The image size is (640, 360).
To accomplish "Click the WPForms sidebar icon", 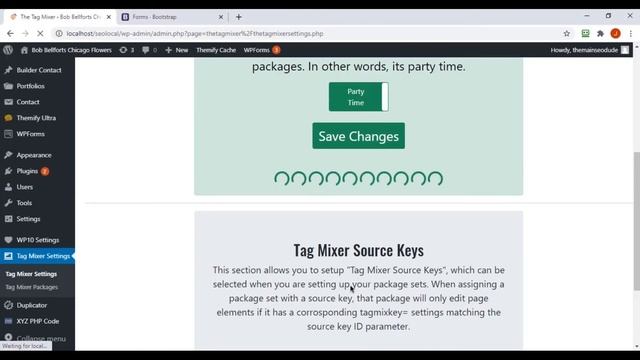I will pyautogui.click(x=8, y=134).
